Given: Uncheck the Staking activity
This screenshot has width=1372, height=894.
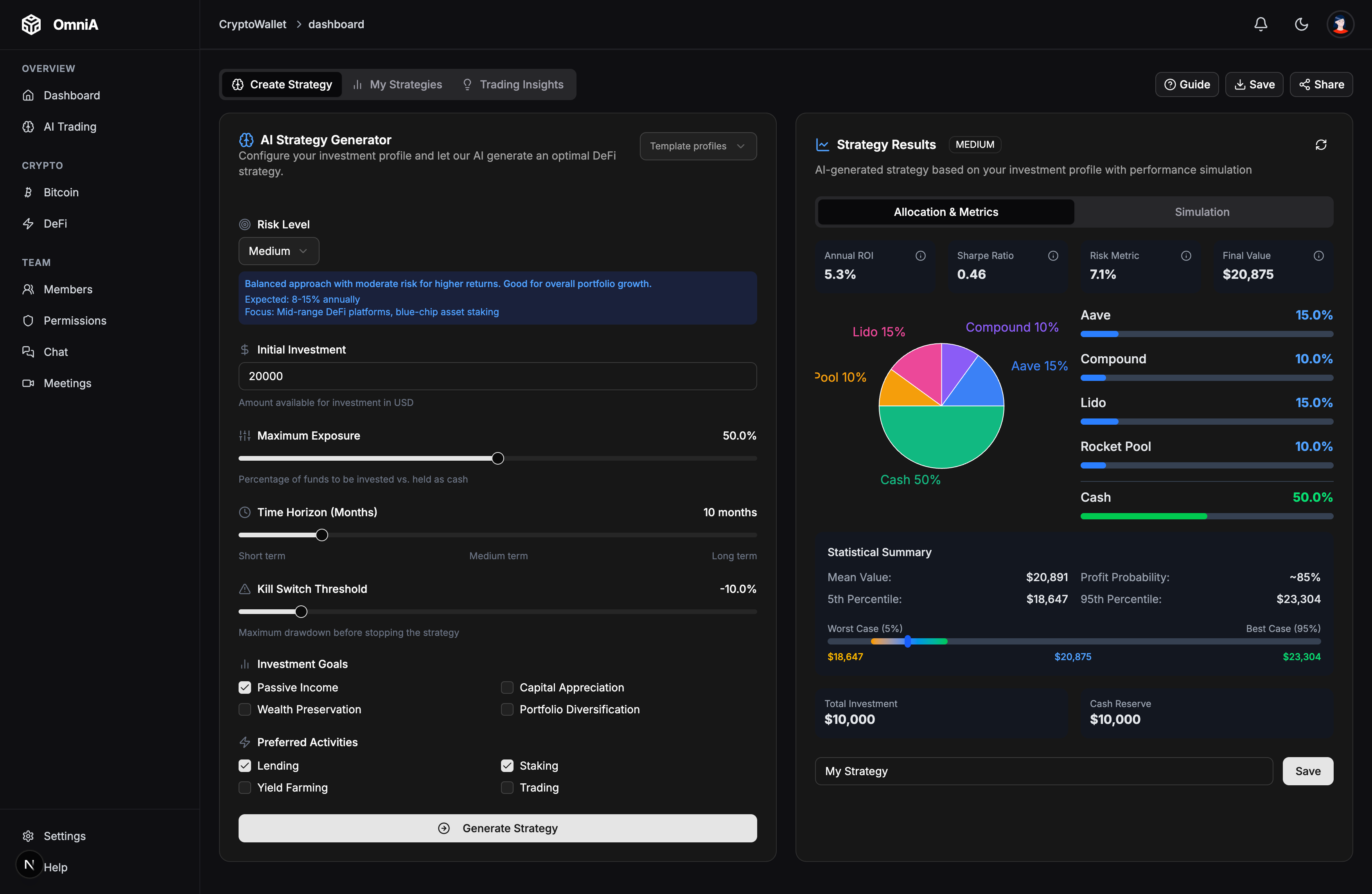Looking at the screenshot, I should coord(507,765).
